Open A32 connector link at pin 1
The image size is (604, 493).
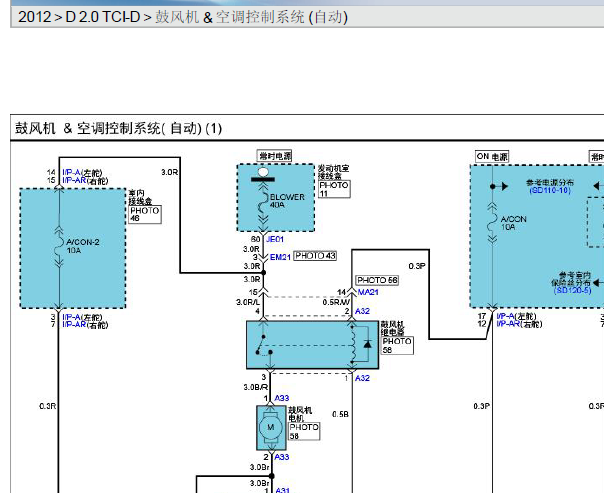pos(362,378)
